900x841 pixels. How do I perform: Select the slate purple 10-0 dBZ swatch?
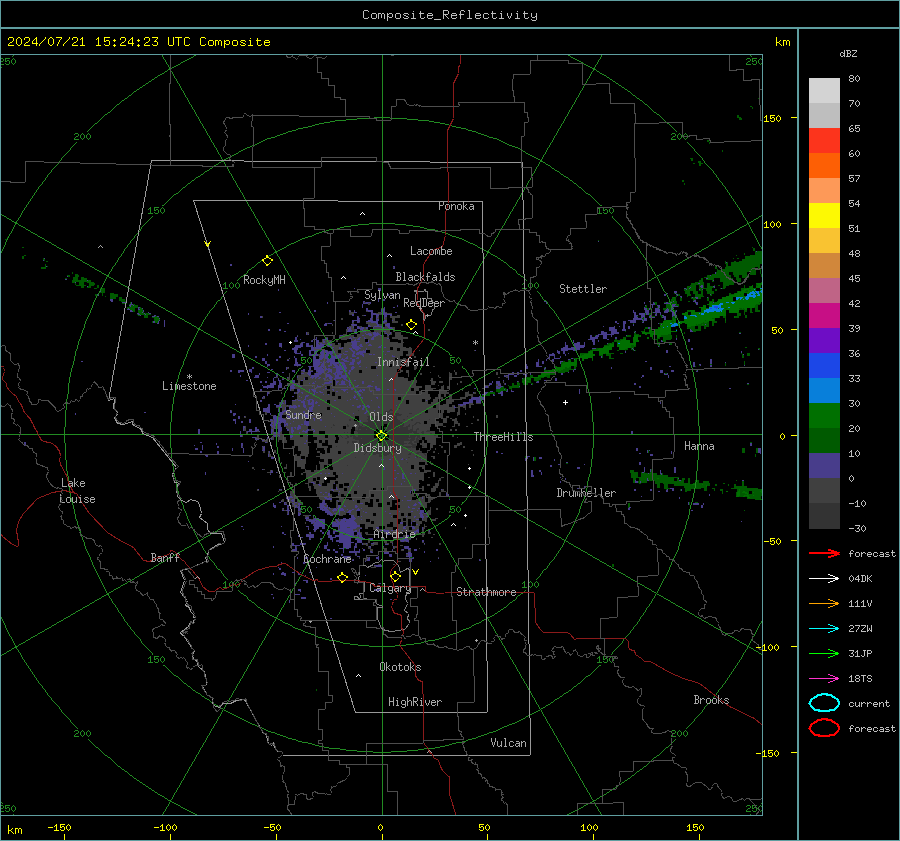pyautogui.click(x=824, y=466)
